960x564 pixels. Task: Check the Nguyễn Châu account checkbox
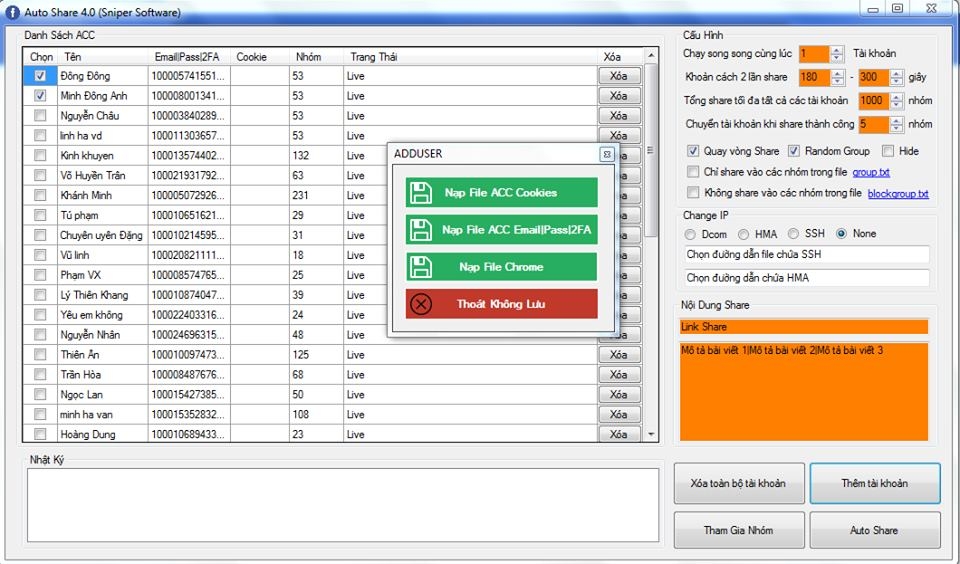(x=40, y=115)
